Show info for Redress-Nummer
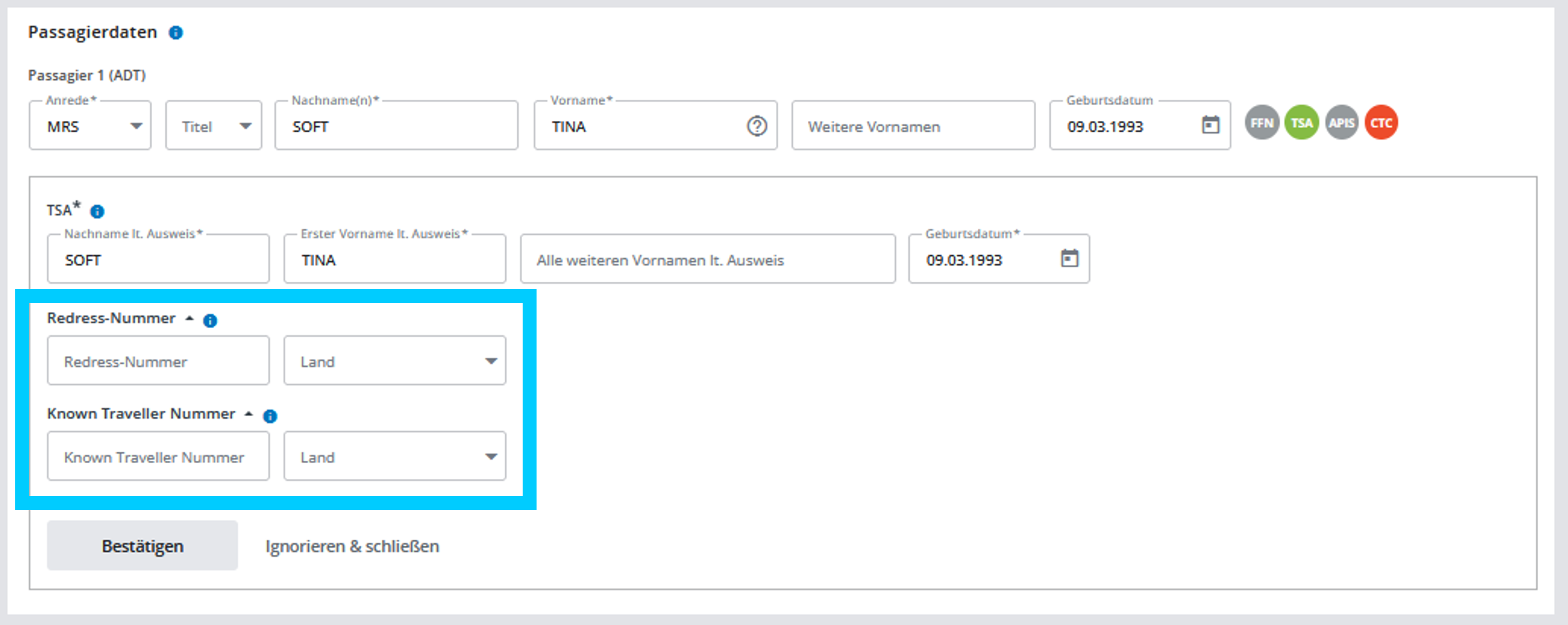Image resolution: width=1568 pixels, height=625 pixels. (210, 321)
